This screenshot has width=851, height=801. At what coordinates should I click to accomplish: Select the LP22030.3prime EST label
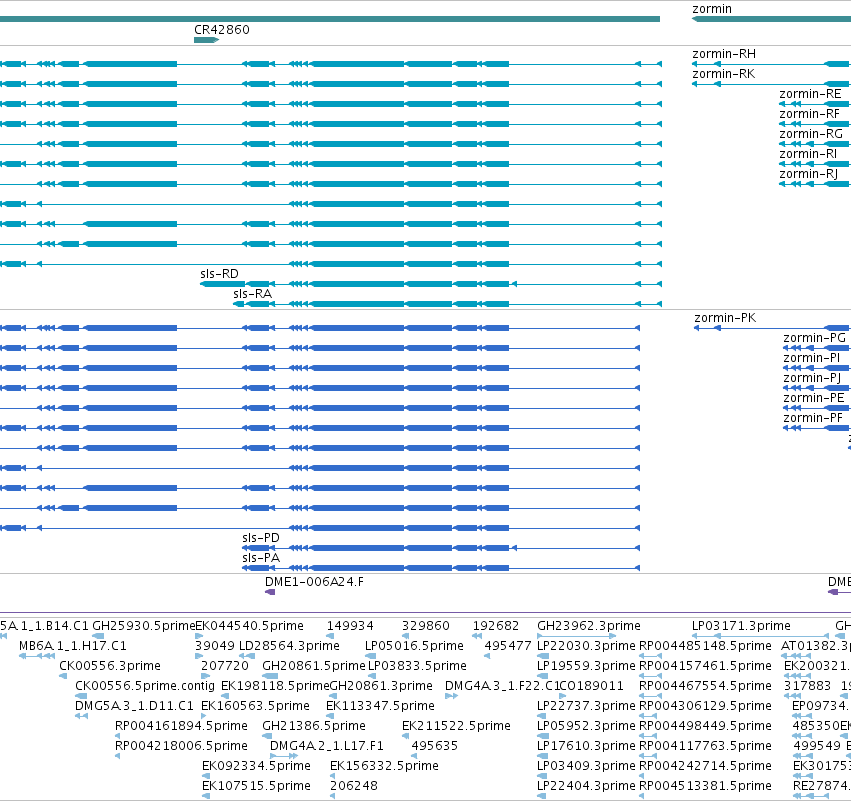[x=586, y=646]
